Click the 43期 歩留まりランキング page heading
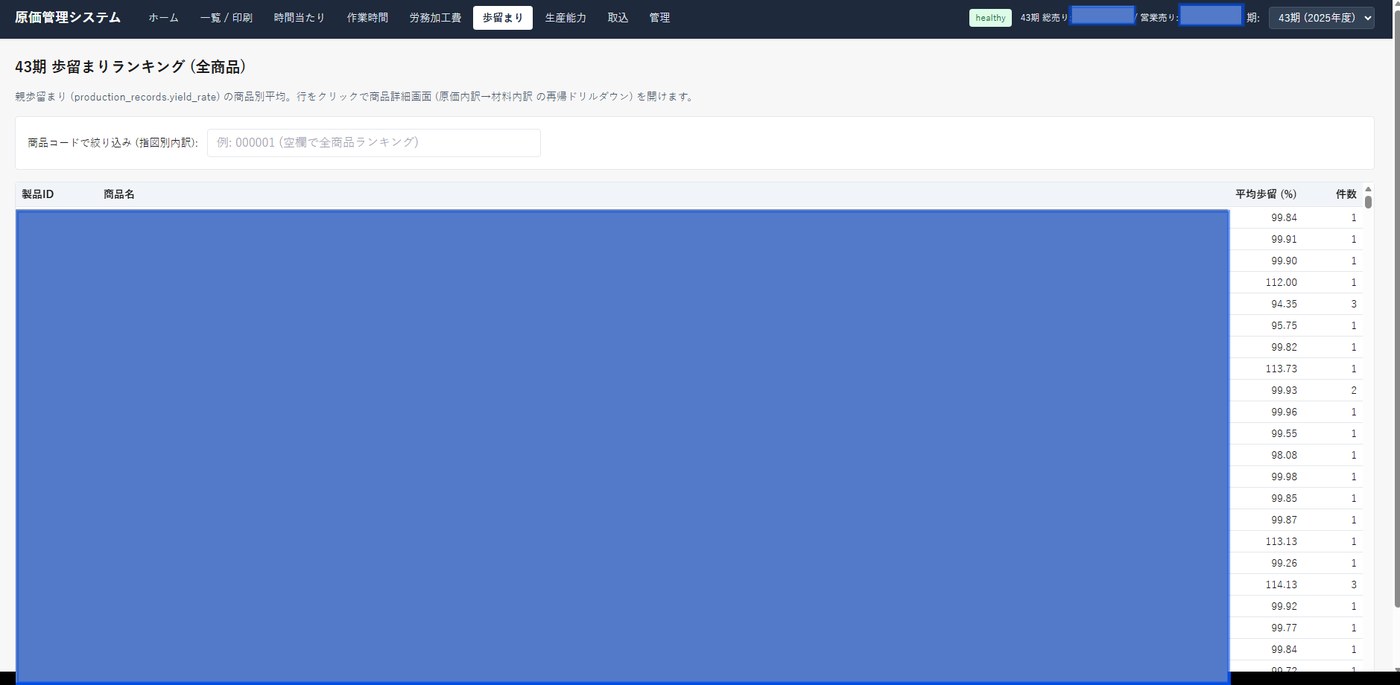Screen dimensions: 1400x685 (131, 67)
